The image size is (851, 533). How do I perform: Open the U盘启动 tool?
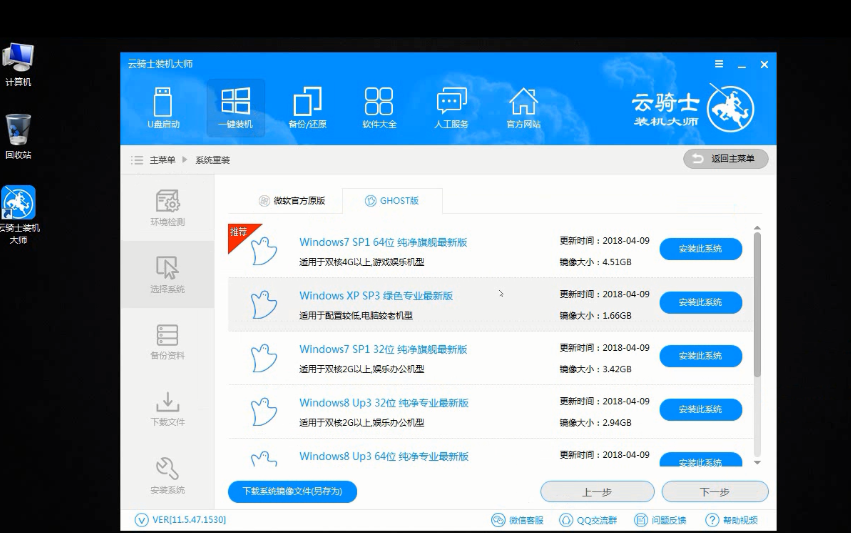point(163,108)
